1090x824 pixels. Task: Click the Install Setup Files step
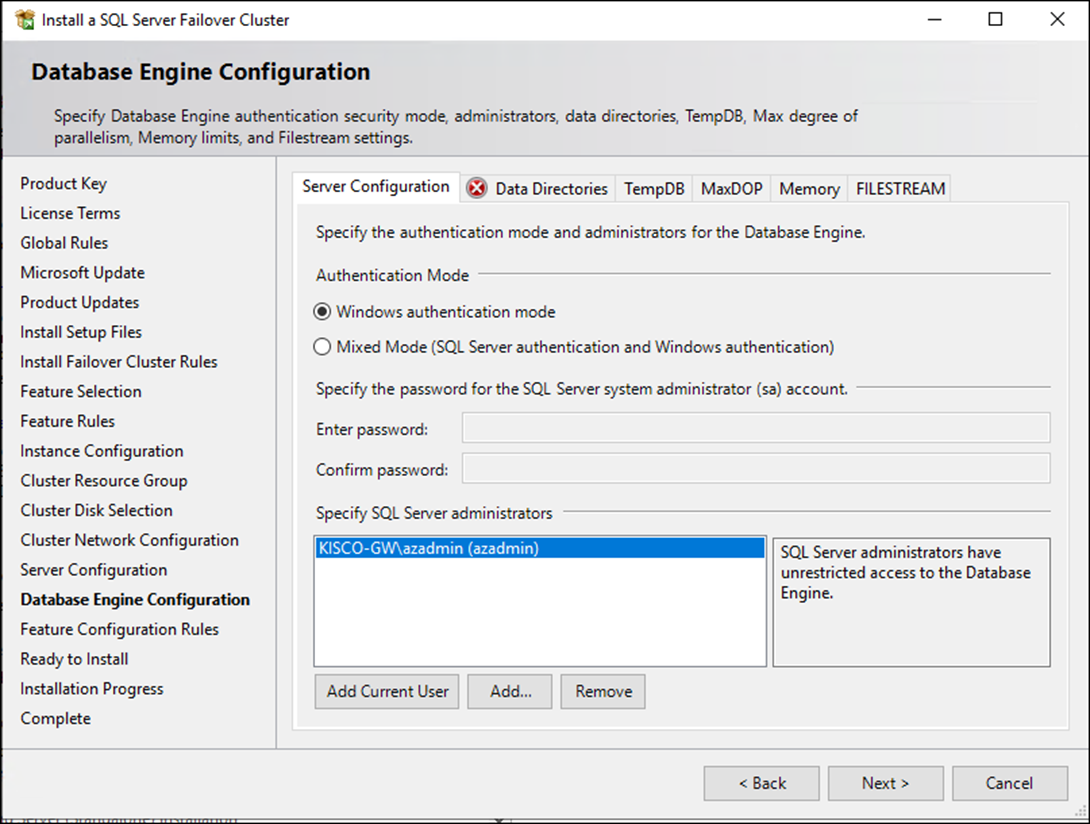point(81,332)
